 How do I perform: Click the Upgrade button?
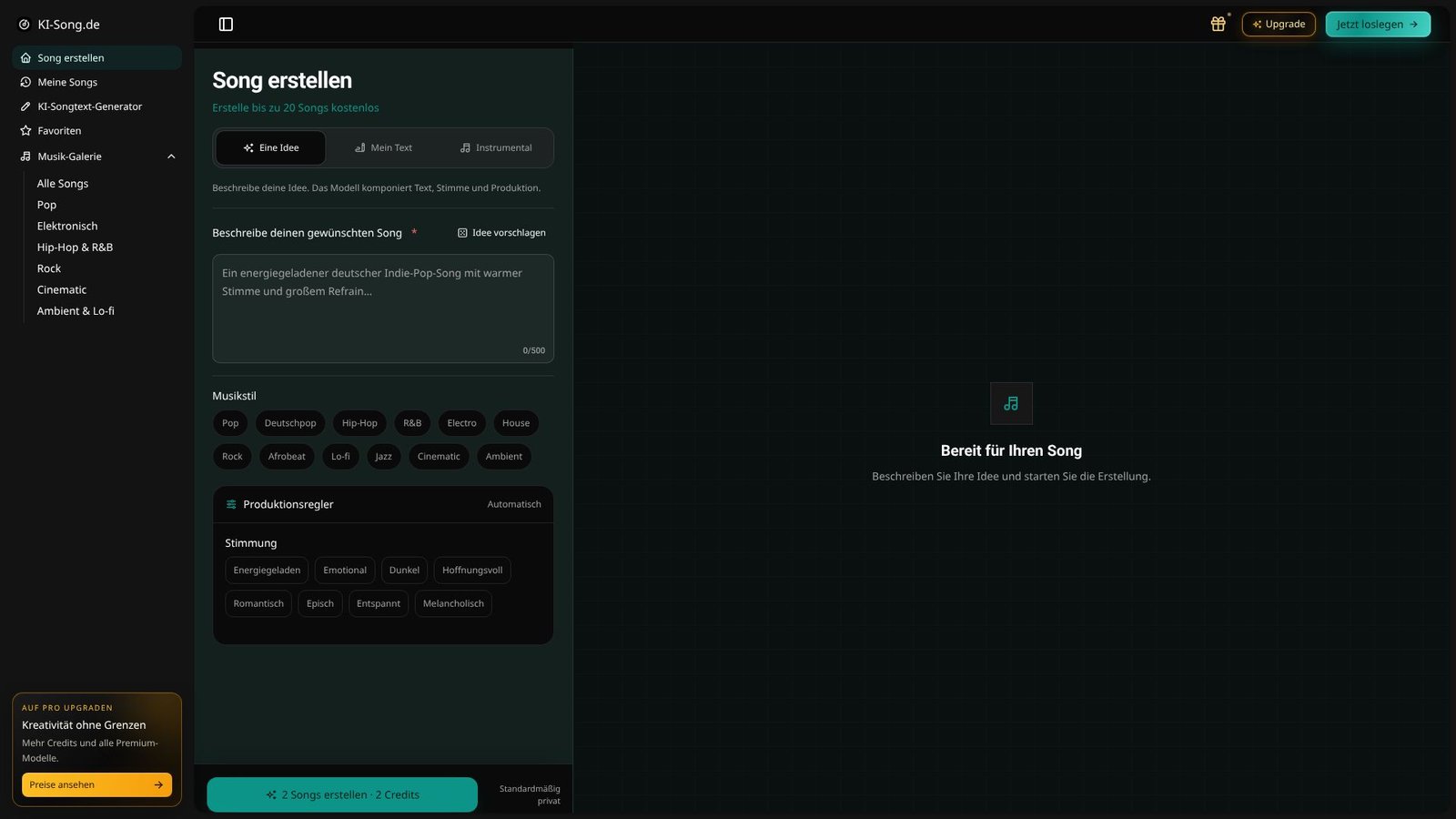click(1279, 25)
